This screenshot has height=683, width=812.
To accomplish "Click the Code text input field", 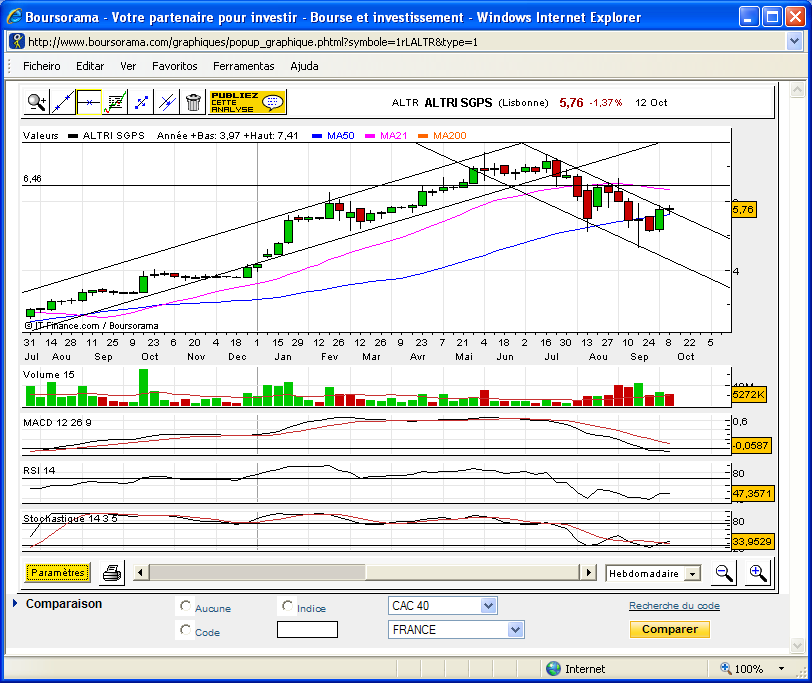I will click(x=307, y=630).
